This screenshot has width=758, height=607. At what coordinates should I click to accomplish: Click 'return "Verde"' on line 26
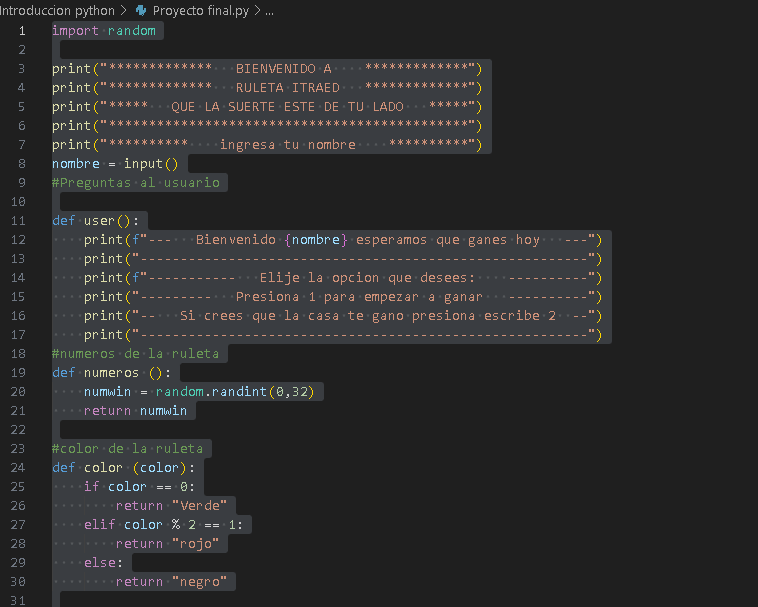tap(171, 506)
